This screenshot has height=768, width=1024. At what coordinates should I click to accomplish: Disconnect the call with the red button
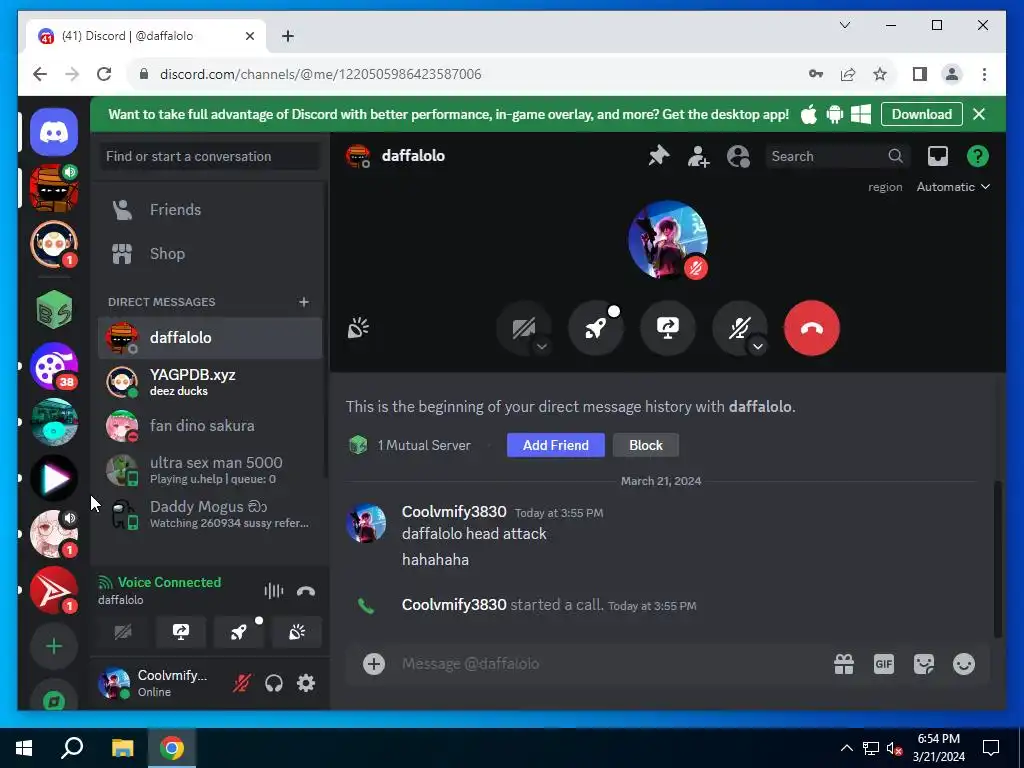point(812,328)
